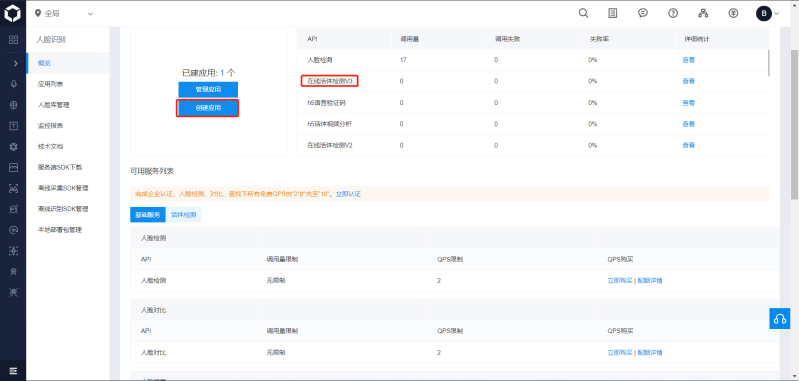
Task: Switch to the 活体检测 tab
Action: click(183, 215)
